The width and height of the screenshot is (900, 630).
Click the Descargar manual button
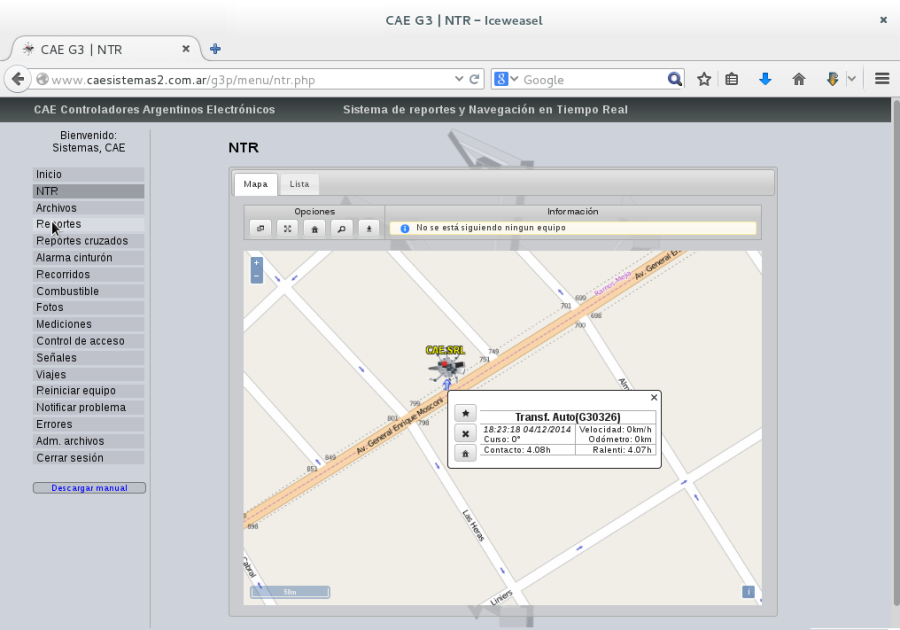click(x=90, y=488)
